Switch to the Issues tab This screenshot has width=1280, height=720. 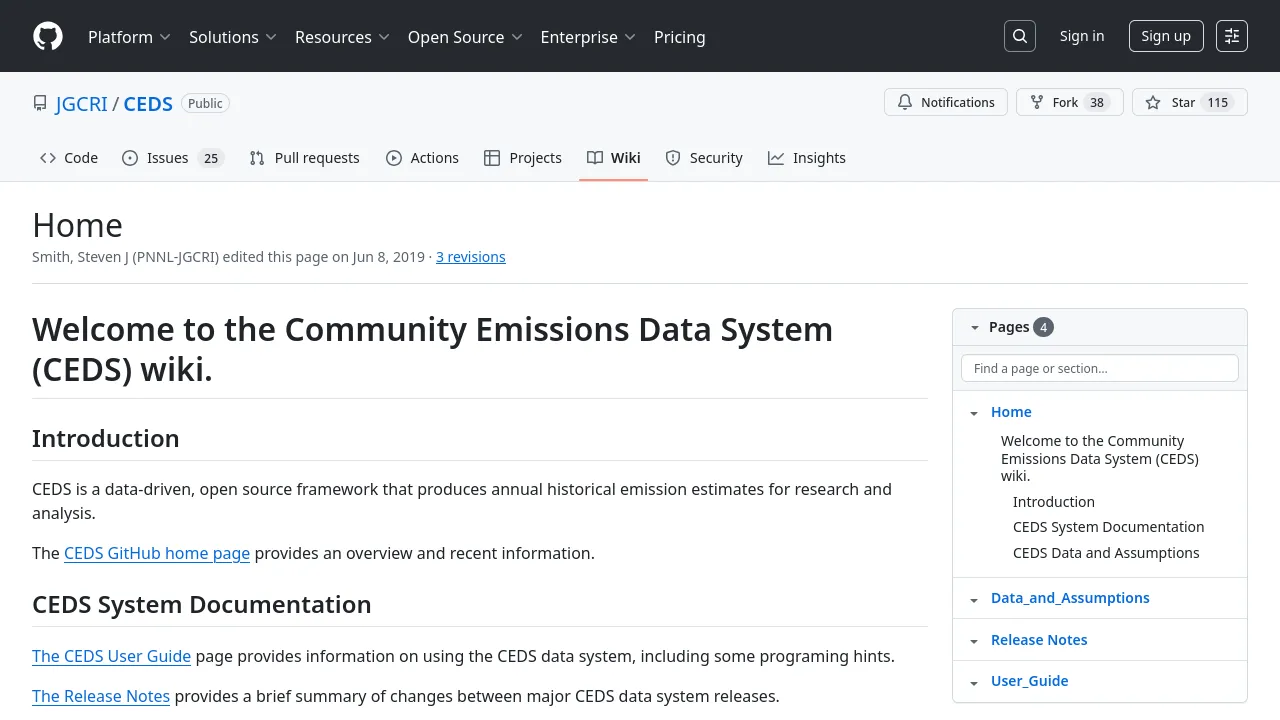click(167, 157)
